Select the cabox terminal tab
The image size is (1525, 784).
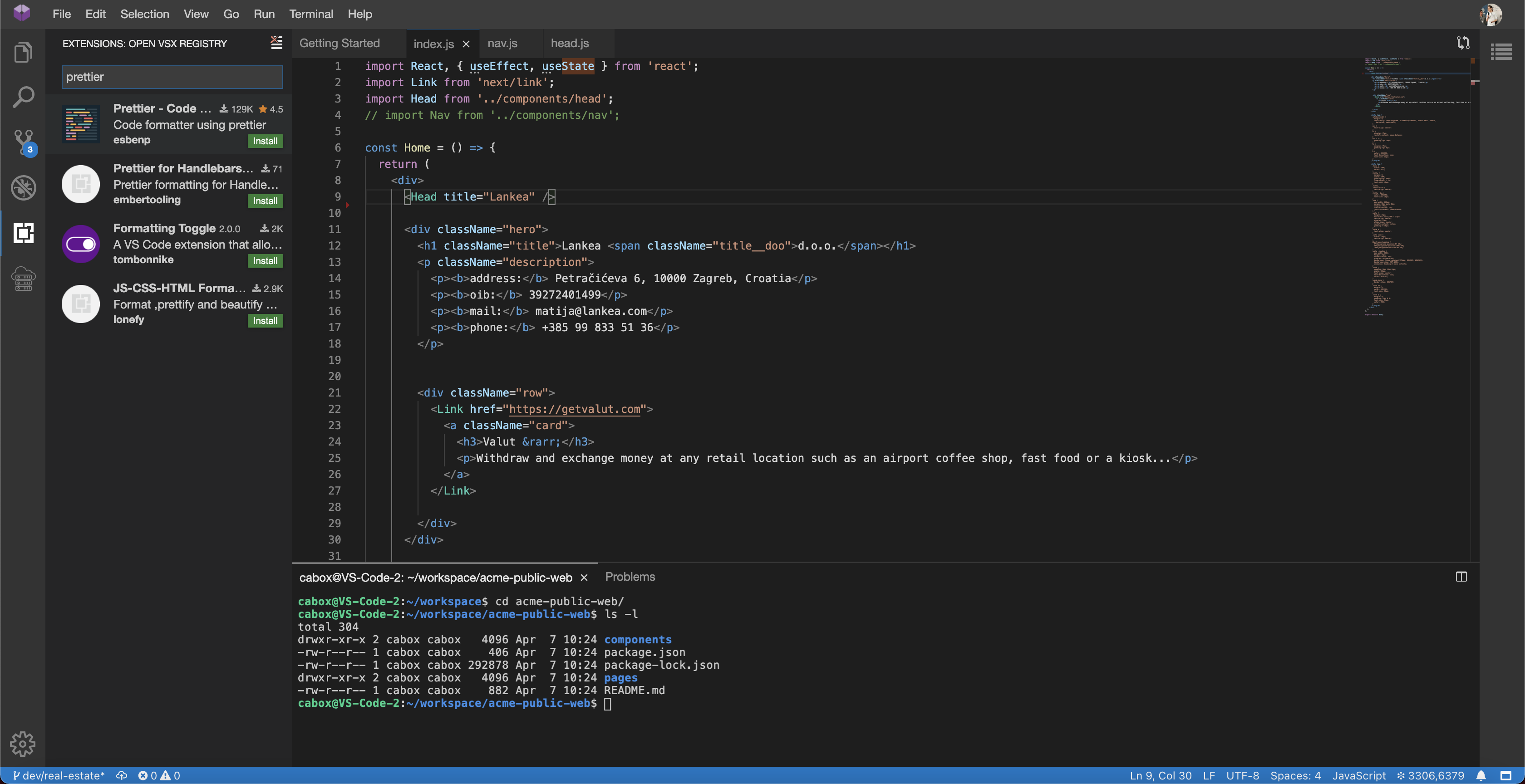[436, 578]
